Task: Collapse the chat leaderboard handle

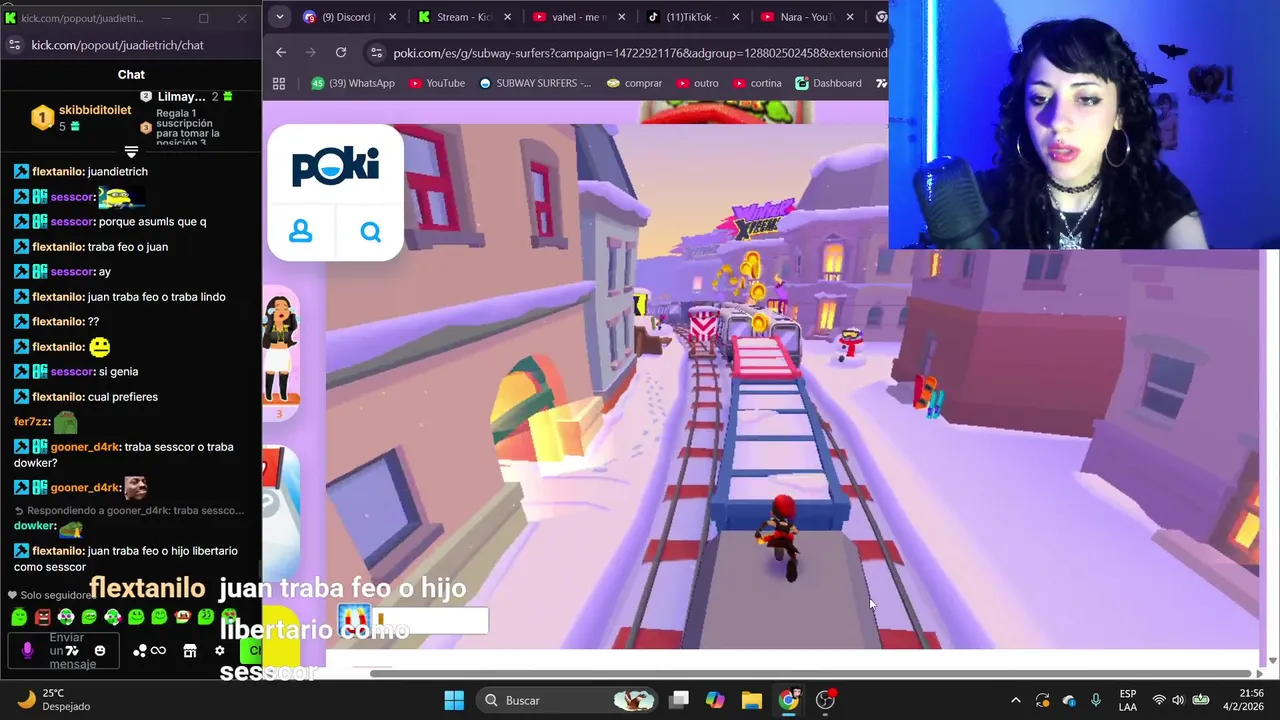Action: pyautogui.click(x=131, y=151)
